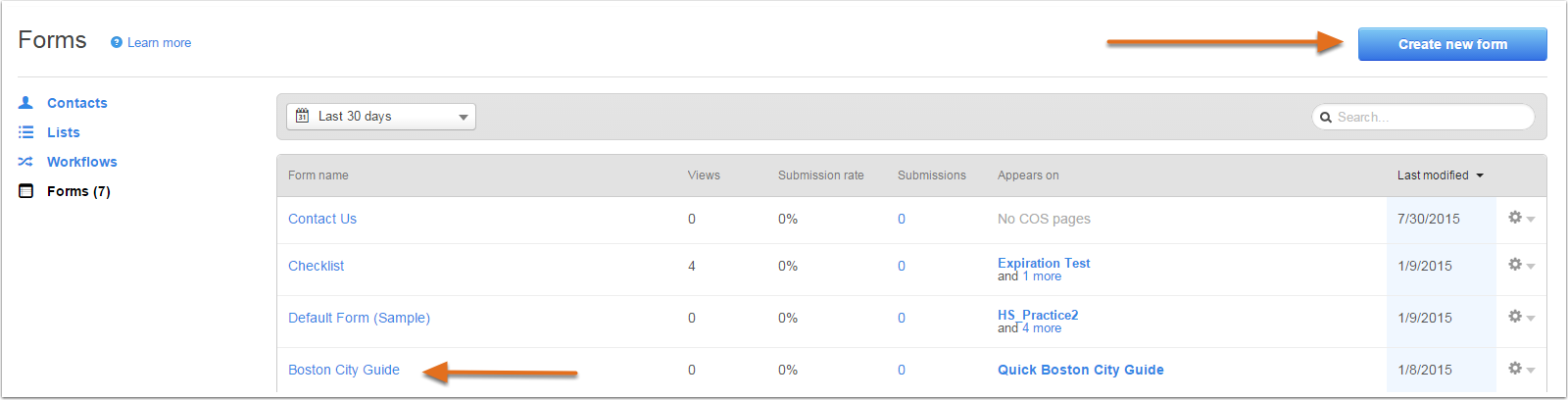
Task: Open the Workflows sidebar item
Action: (x=82, y=162)
